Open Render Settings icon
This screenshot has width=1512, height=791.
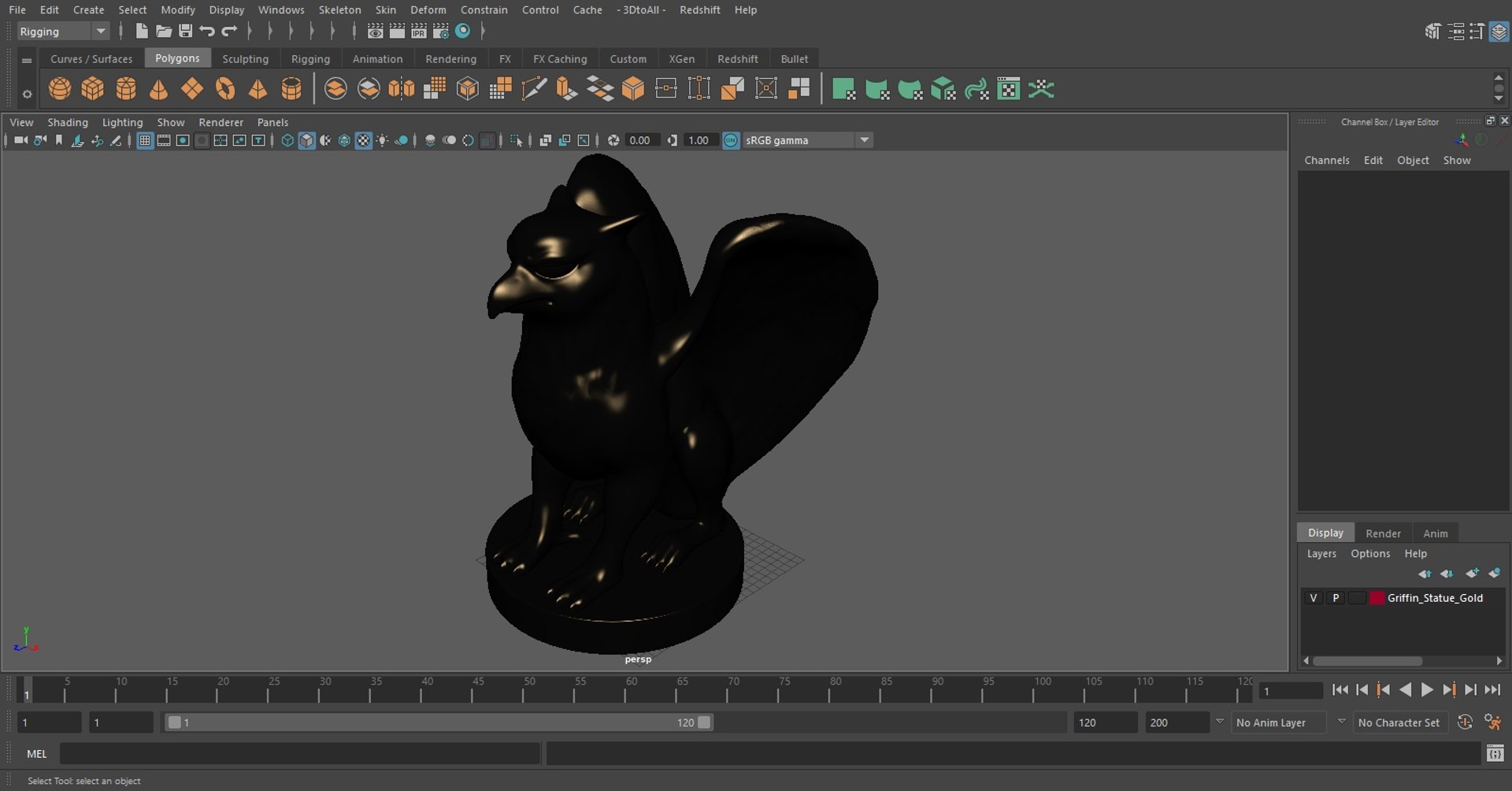[x=441, y=31]
